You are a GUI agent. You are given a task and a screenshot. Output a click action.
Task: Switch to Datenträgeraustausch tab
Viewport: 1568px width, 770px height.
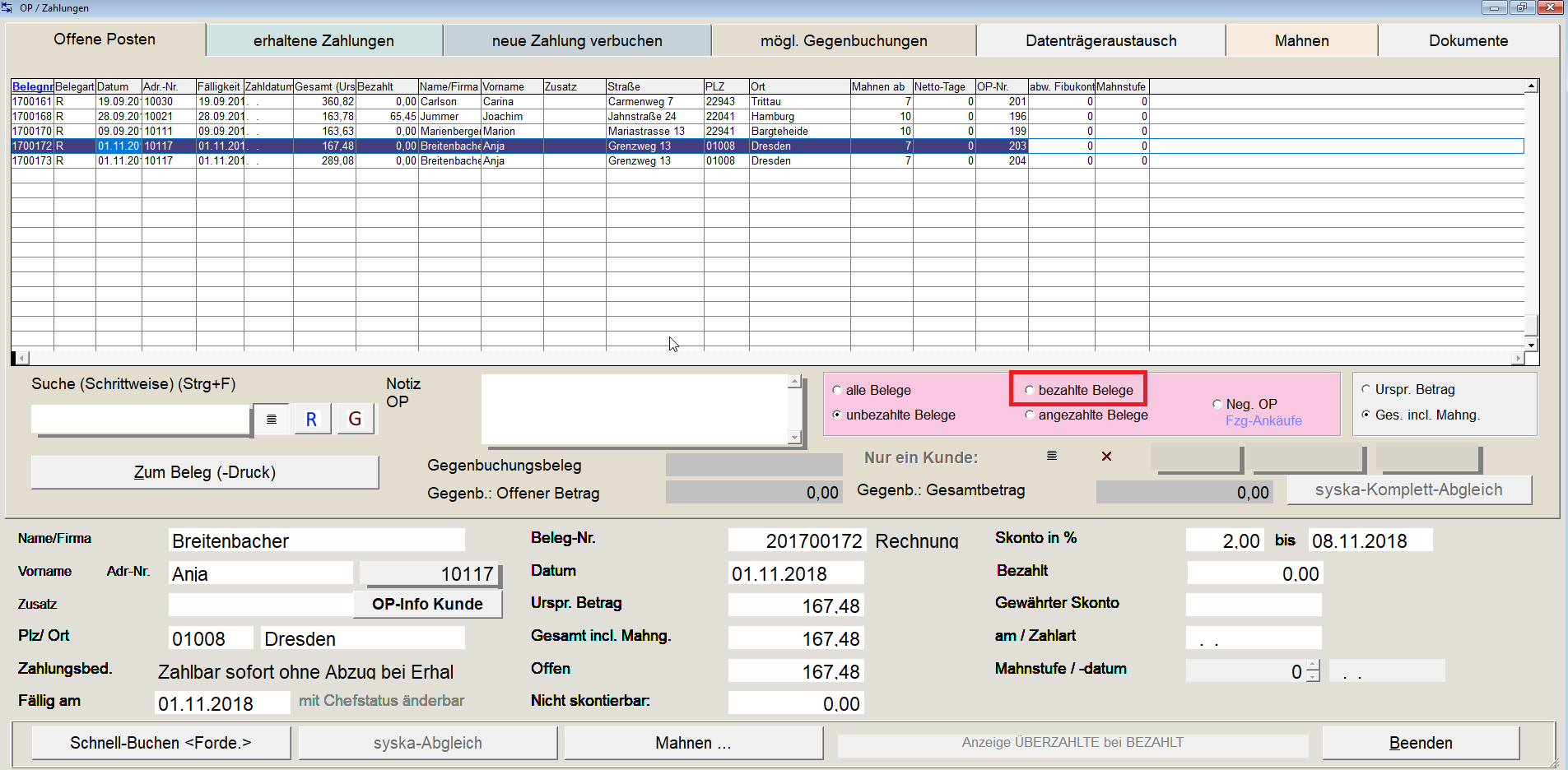point(1101,41)
